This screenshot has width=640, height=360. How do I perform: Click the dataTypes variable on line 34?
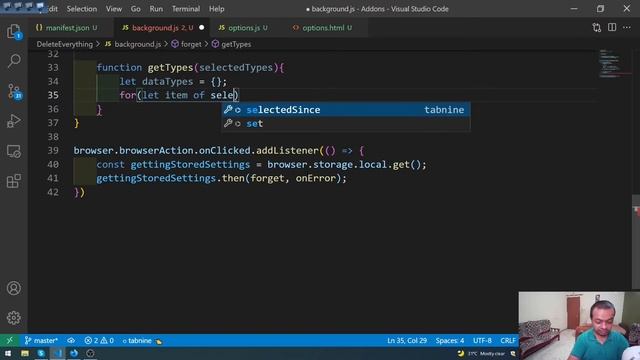167,82
